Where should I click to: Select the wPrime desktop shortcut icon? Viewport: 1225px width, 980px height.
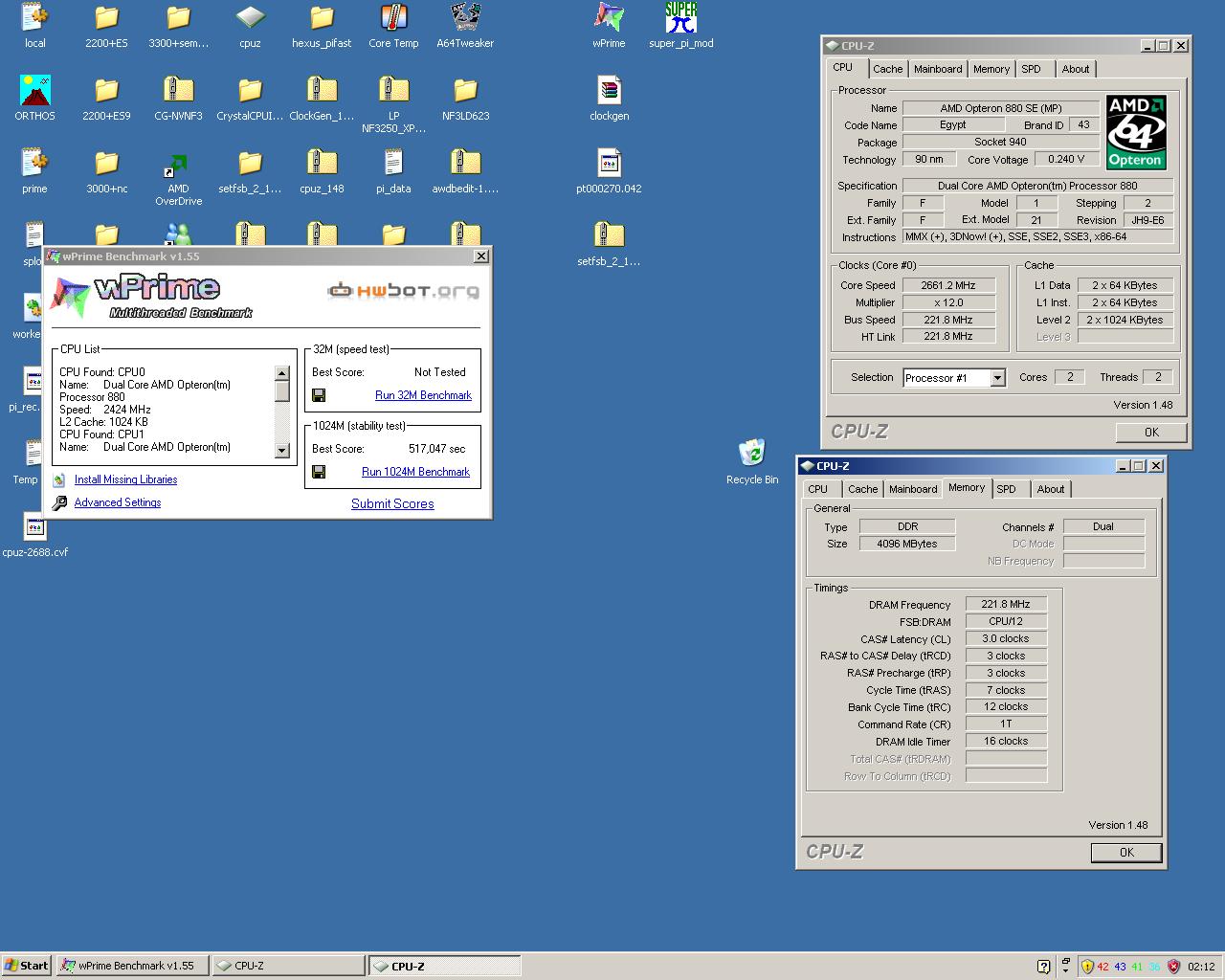coord(609,26)
